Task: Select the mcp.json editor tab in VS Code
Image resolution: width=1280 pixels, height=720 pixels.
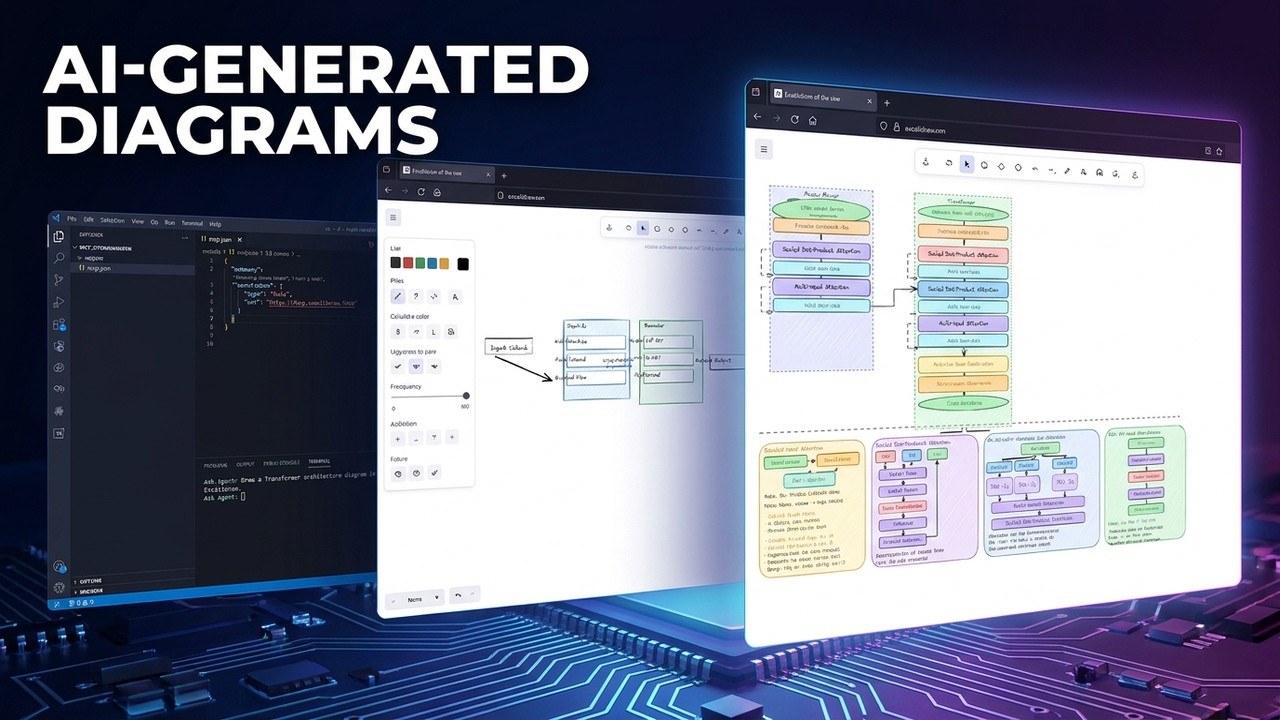Action: [220, 240]
